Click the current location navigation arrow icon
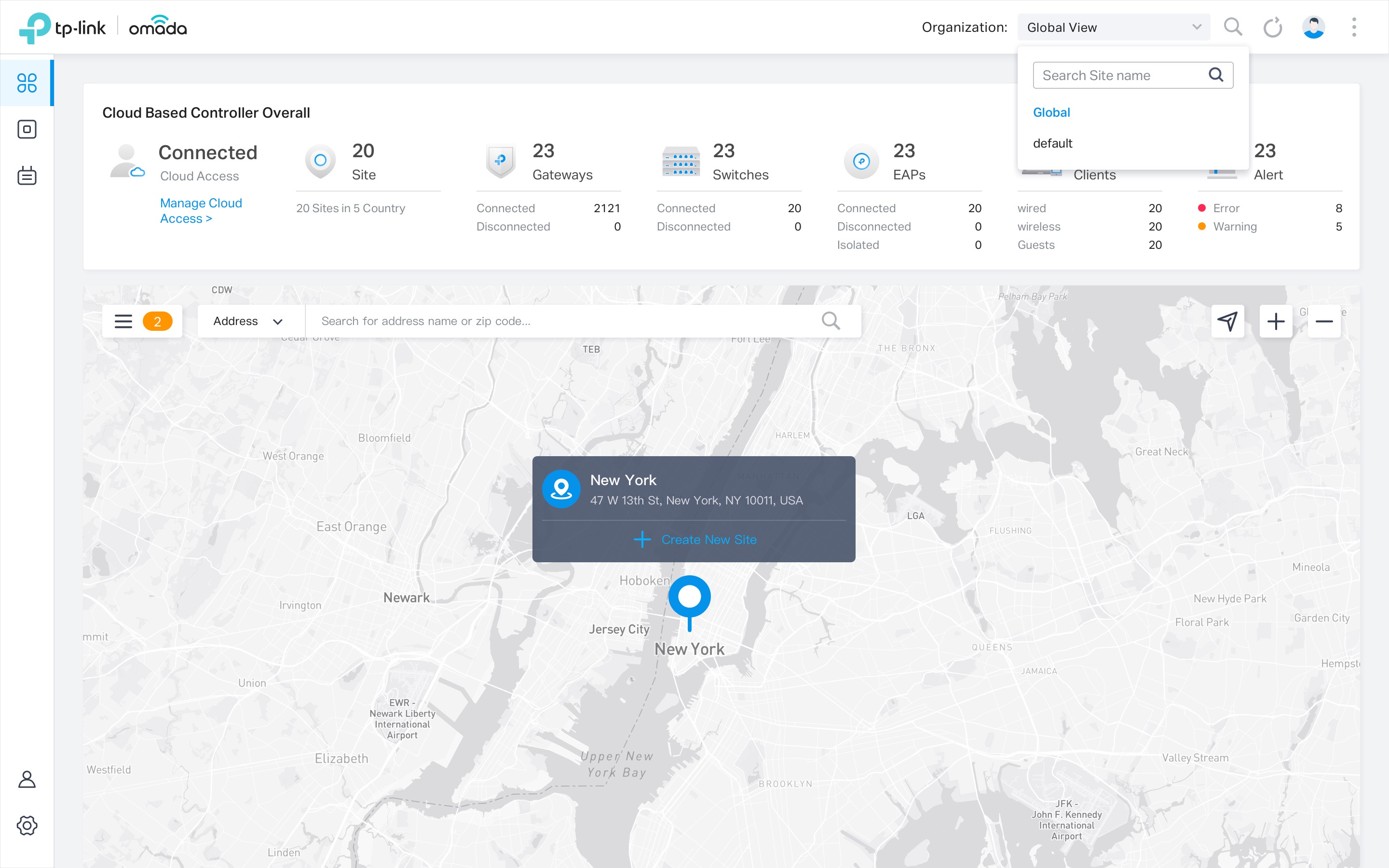Screen dimensions: 1389x868 point(1227,321)
